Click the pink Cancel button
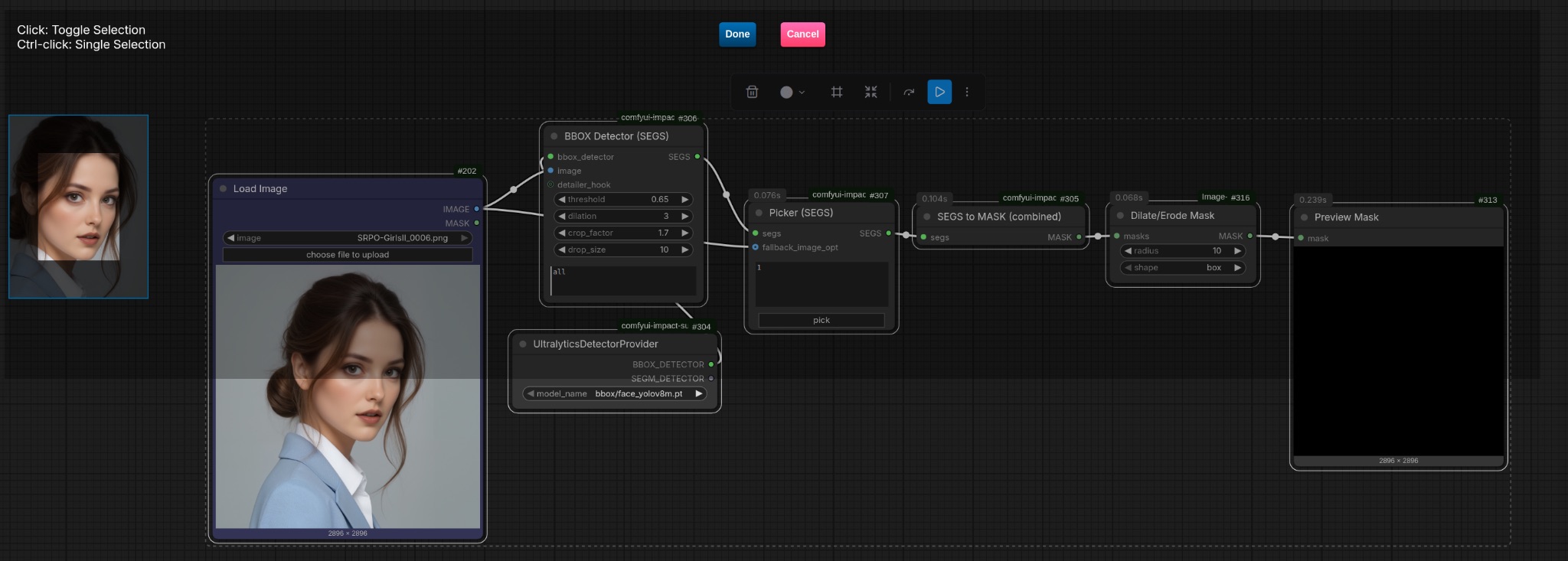Viewport: 1568px width, 561px height. click(x=802, y=34)
